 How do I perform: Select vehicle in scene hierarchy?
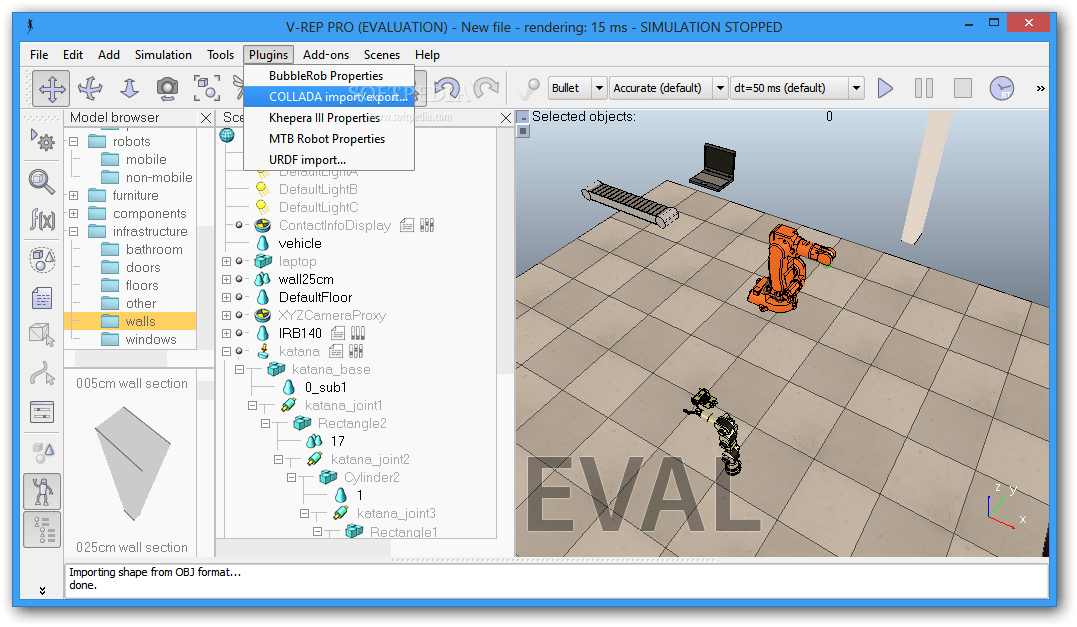tap(299, 243)
